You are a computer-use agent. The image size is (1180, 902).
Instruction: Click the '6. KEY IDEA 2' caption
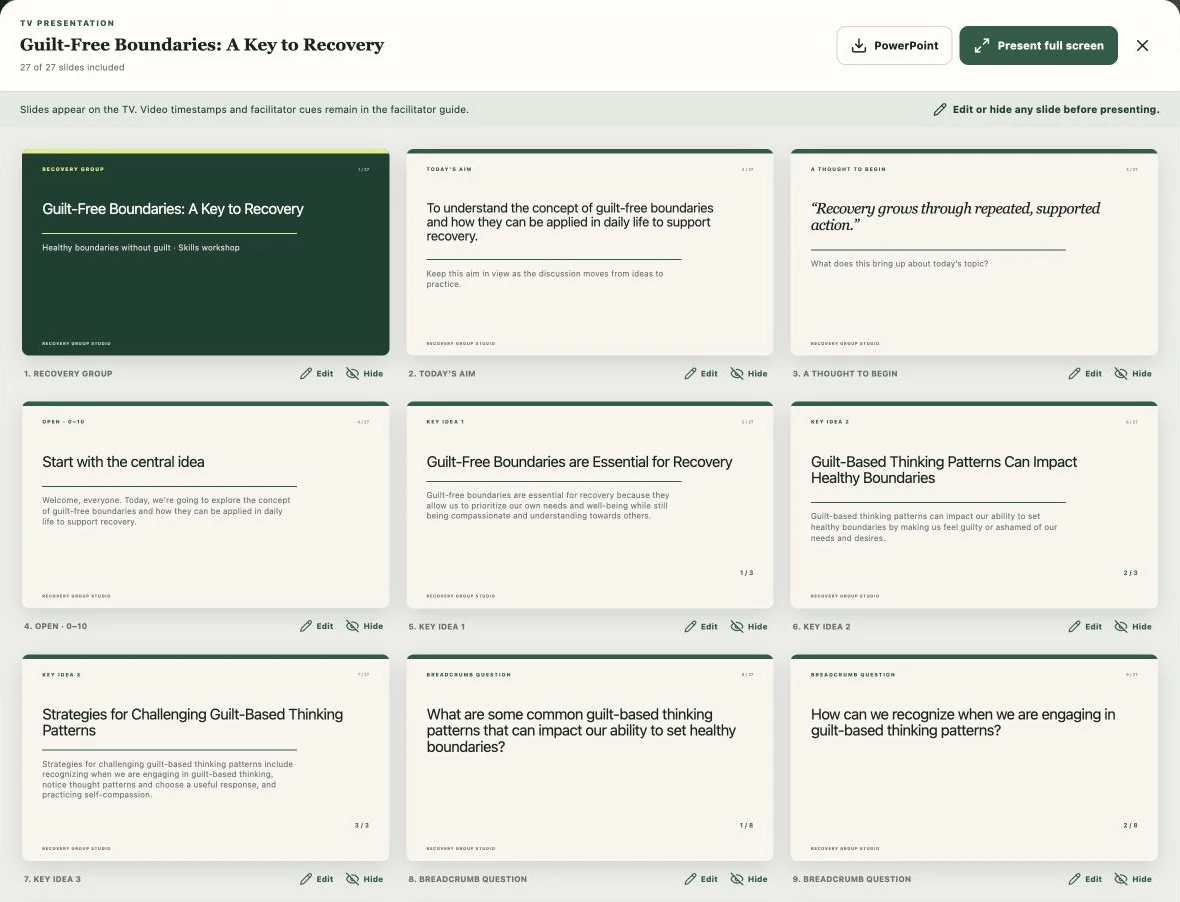(822, 626)
